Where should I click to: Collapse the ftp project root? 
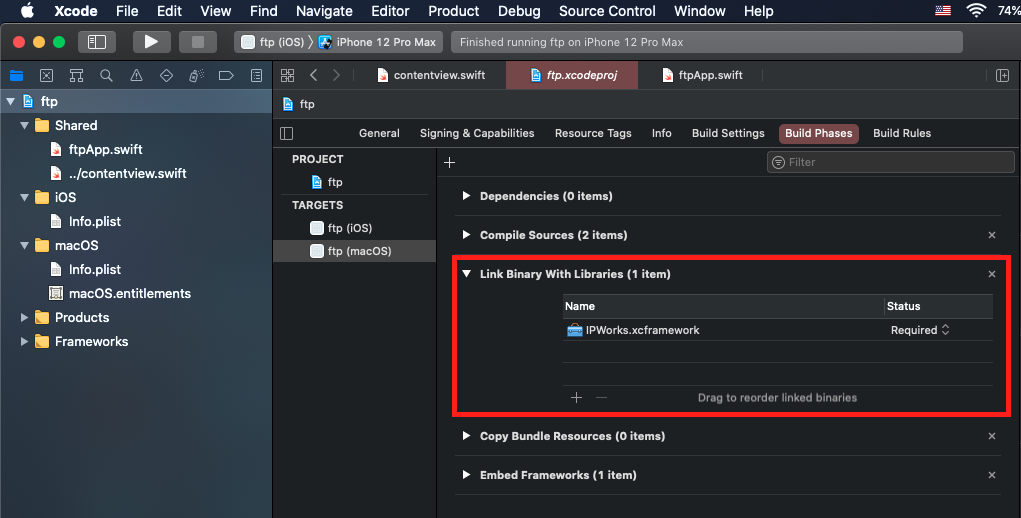pos(10,102)
